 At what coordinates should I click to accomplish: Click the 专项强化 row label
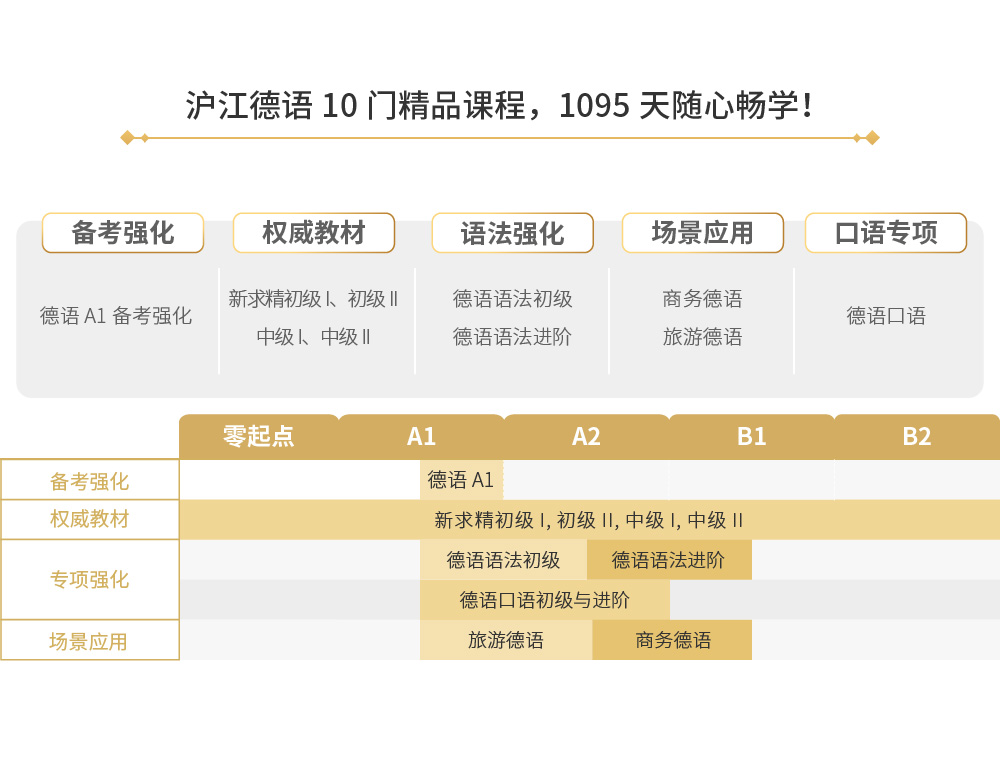pos(90,580)
